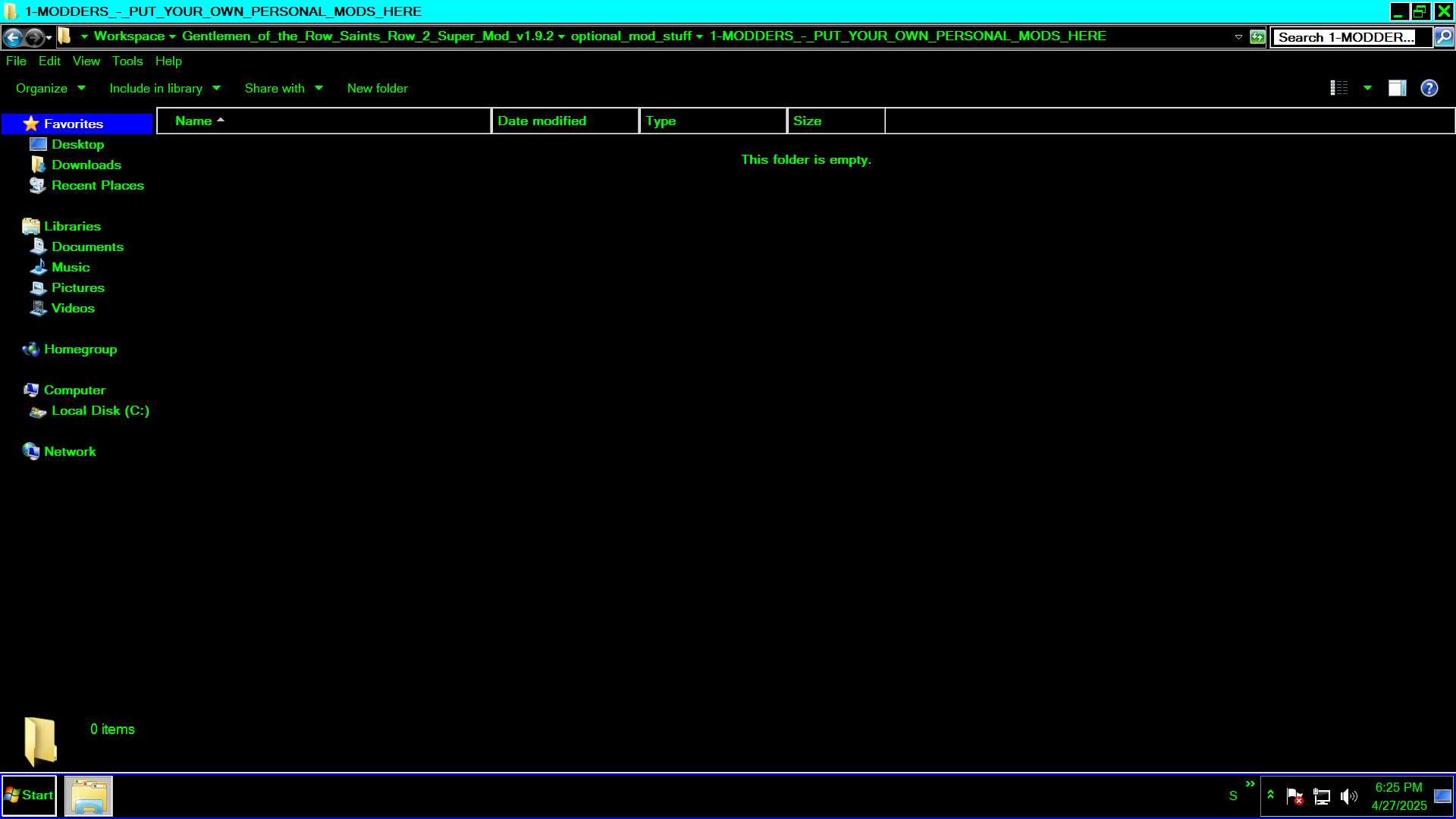Open Music library
Screen dimensions: 1456x819
(x=71, y=267)
